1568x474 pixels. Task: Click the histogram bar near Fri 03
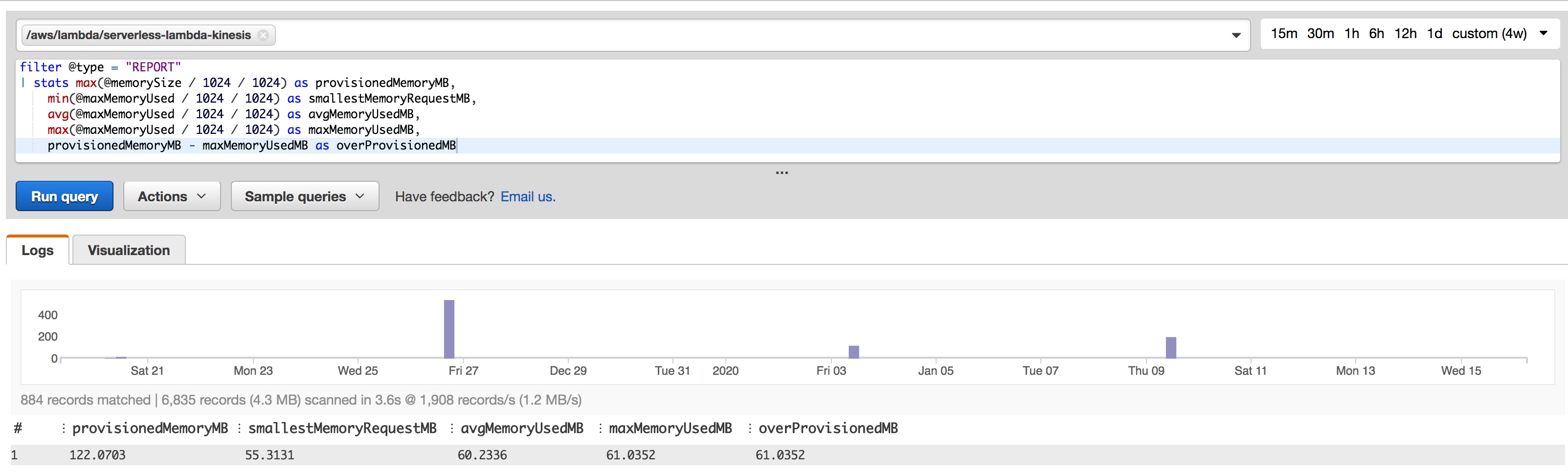point(853,352)
